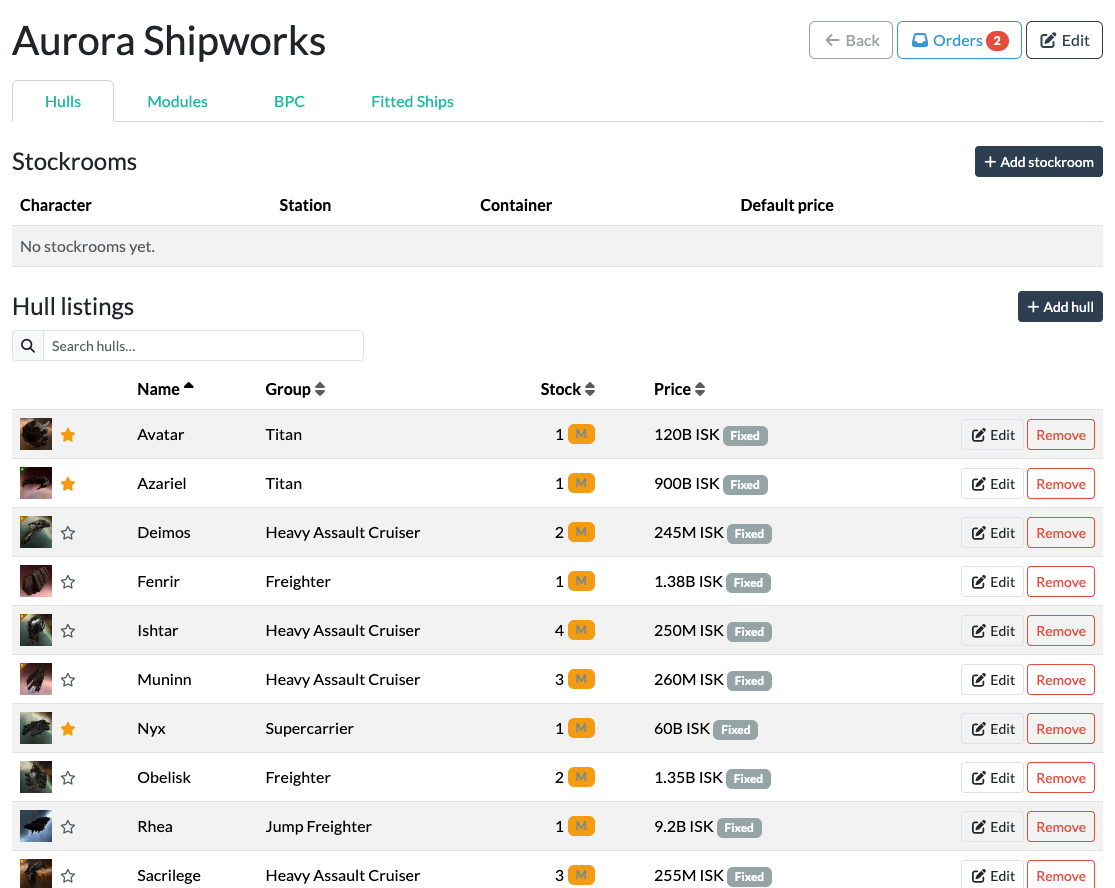Viewport: 1115px width, 888px height.
Task: Sort hull listings by Name
Action: pos(165,389)
